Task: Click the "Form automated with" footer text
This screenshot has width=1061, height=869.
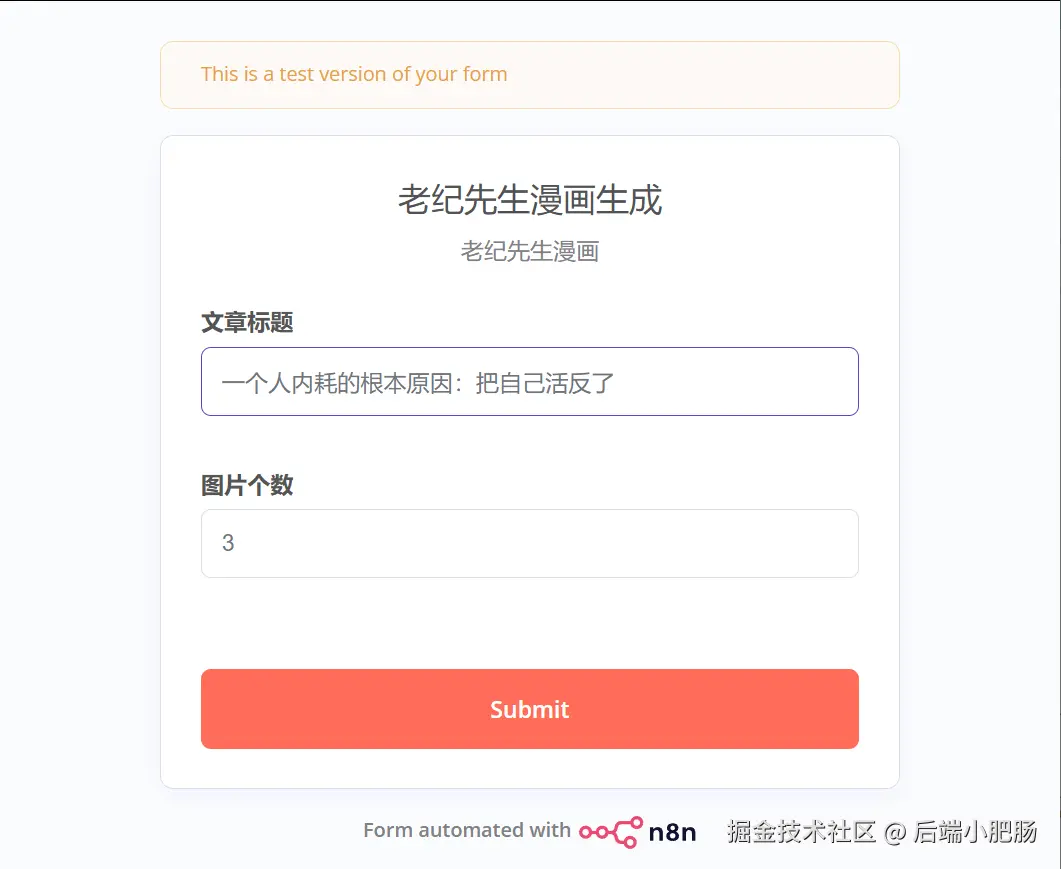Action: pos(466,830)
